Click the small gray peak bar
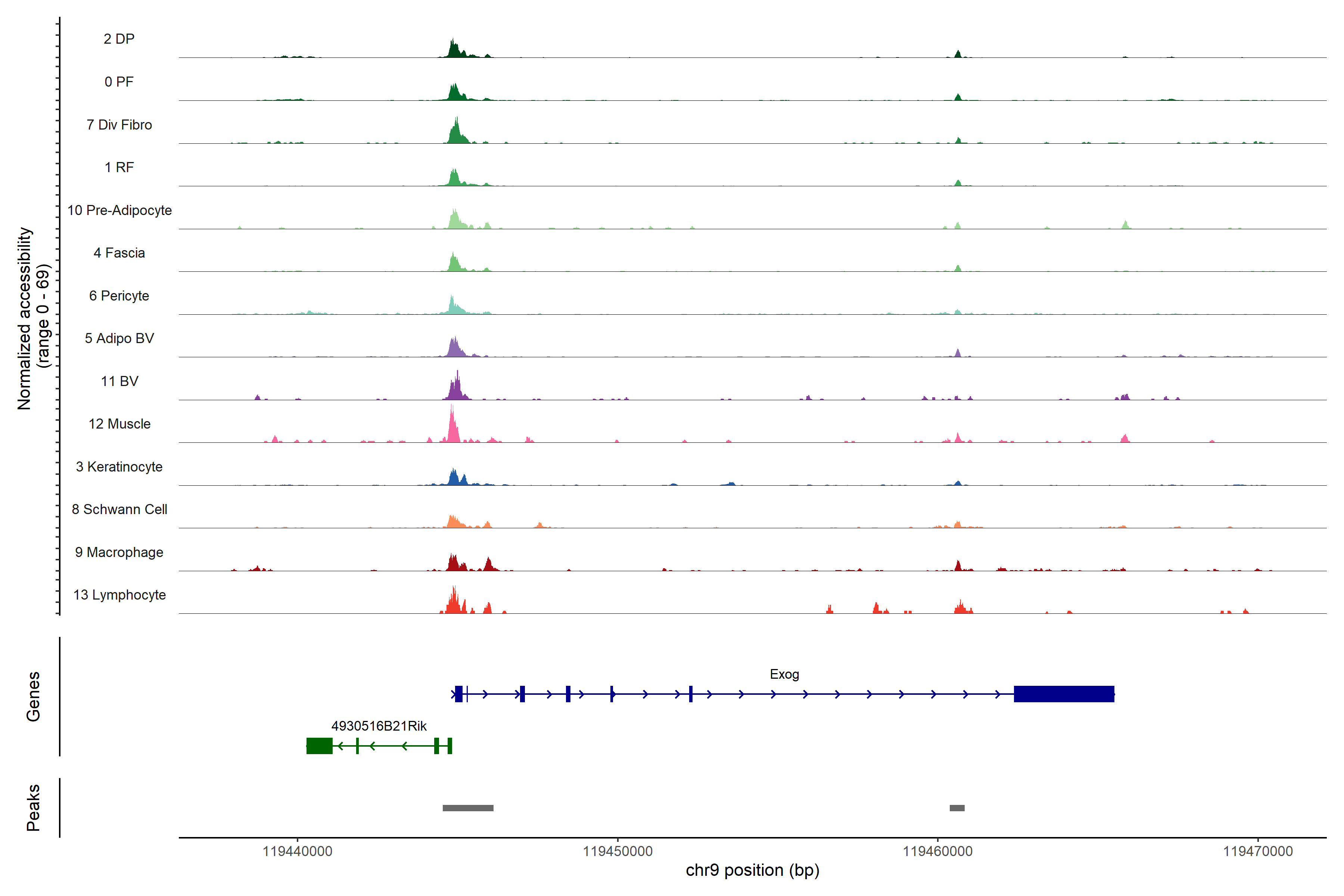Screen dimensions: 1344x896 (x=957, y=808)
